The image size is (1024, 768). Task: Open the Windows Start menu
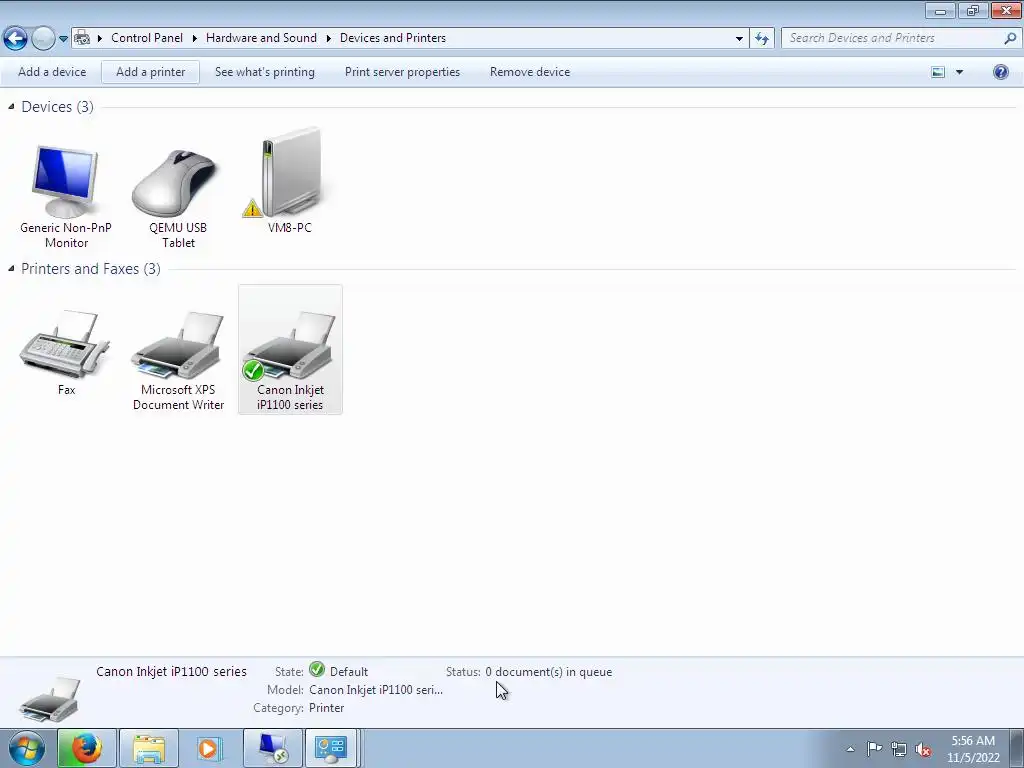26,748
